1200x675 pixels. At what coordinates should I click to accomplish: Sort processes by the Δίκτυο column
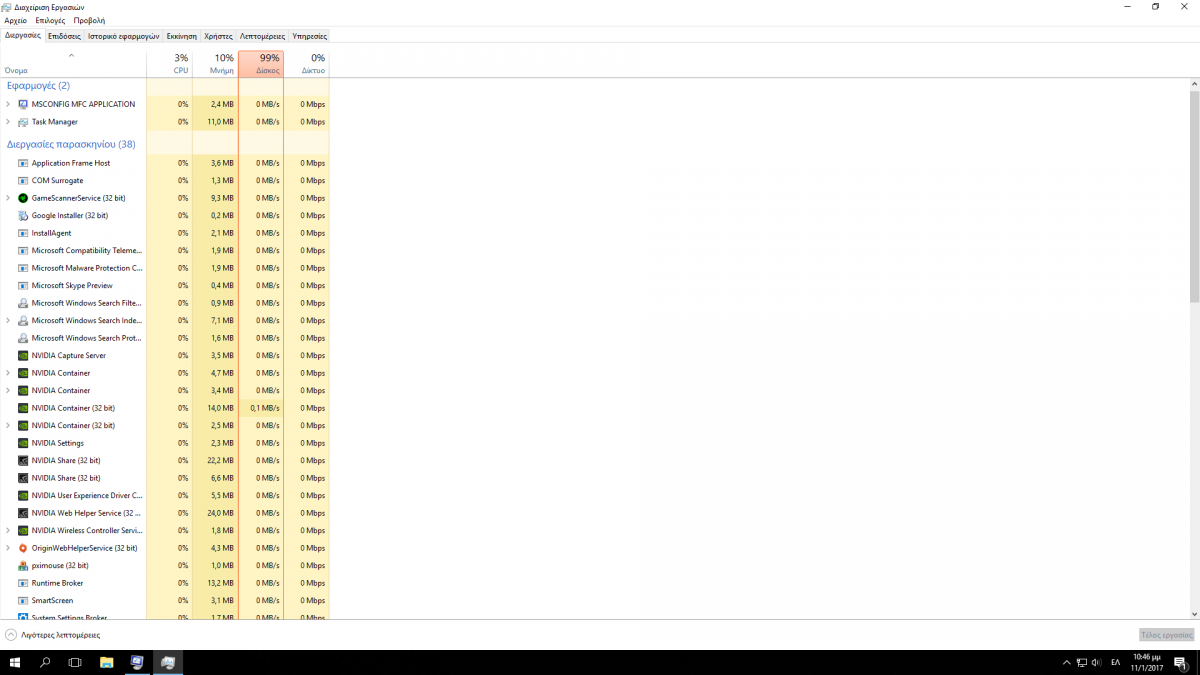pyautogui.click(x=307, y=64)
